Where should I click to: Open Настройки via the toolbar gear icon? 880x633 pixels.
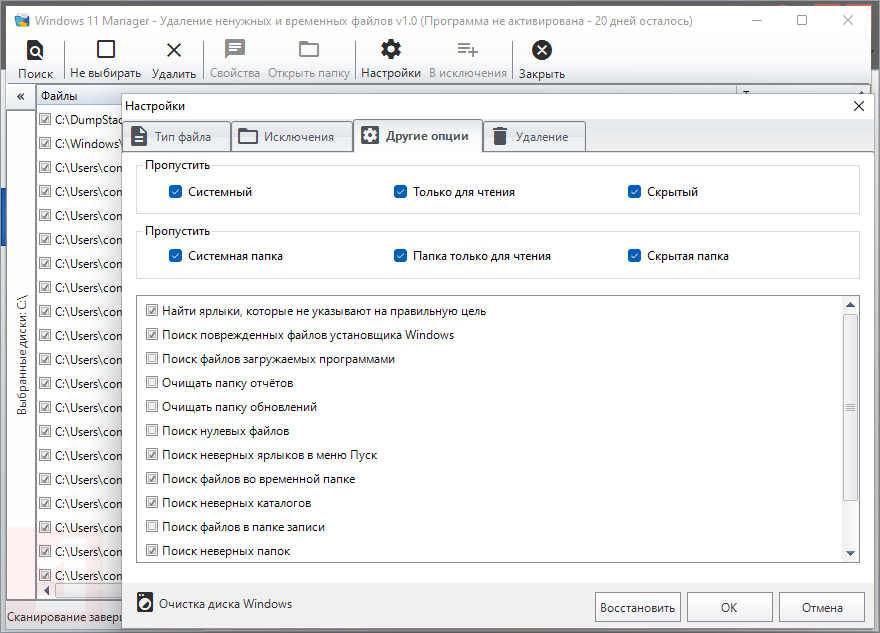(x=391, y=50)
